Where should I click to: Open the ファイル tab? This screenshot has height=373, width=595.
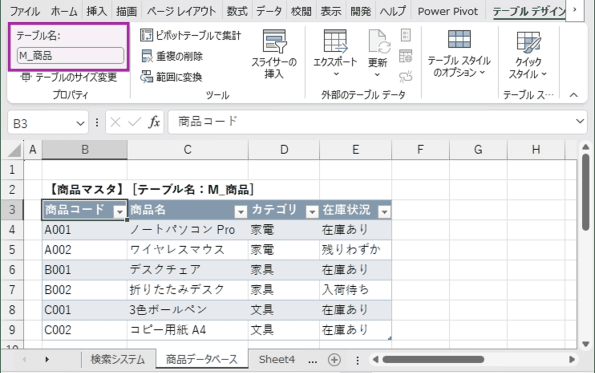[x=25, y=11]
